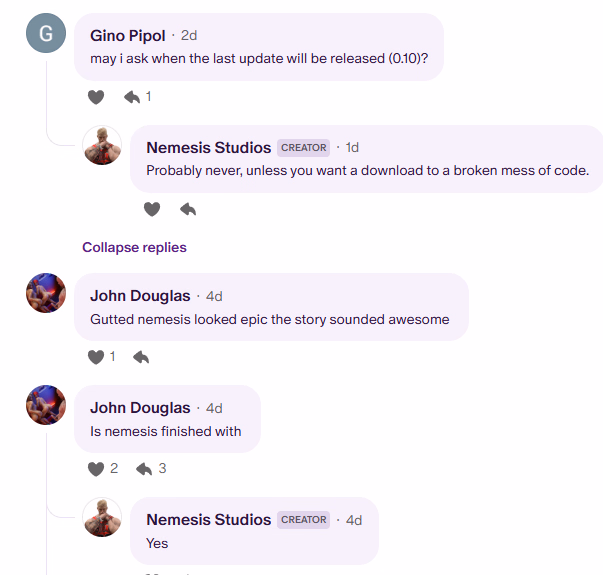Open John Douglas name on "Gutted nemesis" comment
This screenshot has height=575, width=603.
point(140,296)
